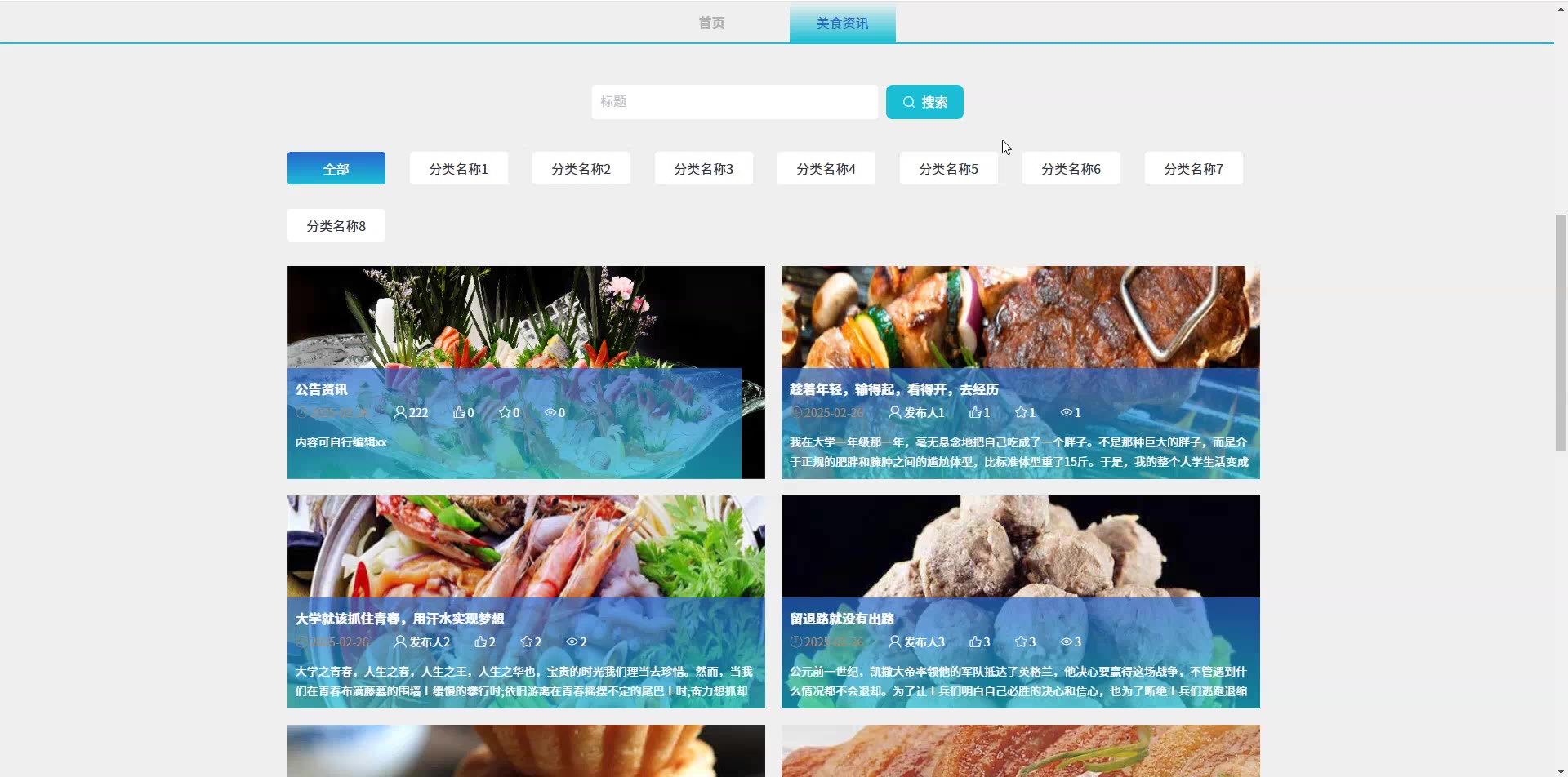Focus the 标题 search input field
The width and height of the screenshot is (1568, 777).
coord(735,102)
